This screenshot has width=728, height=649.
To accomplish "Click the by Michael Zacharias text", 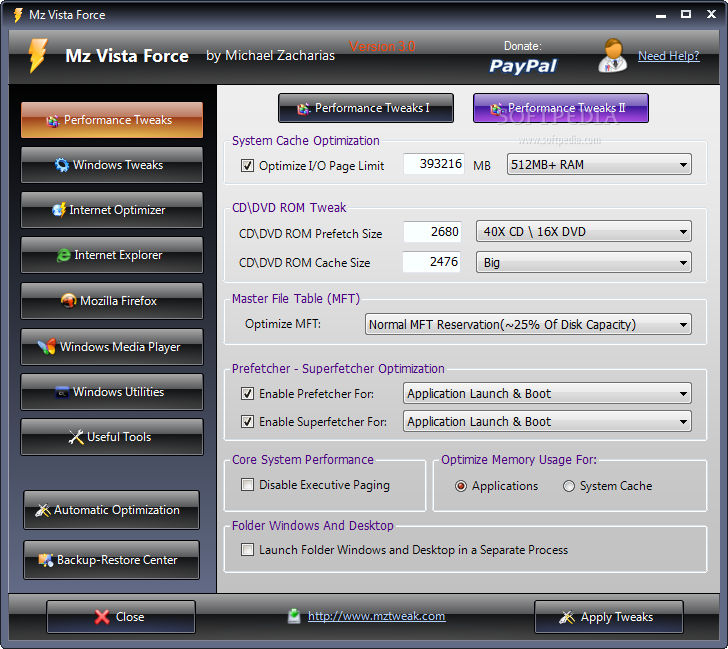I will tap(270, 56).
